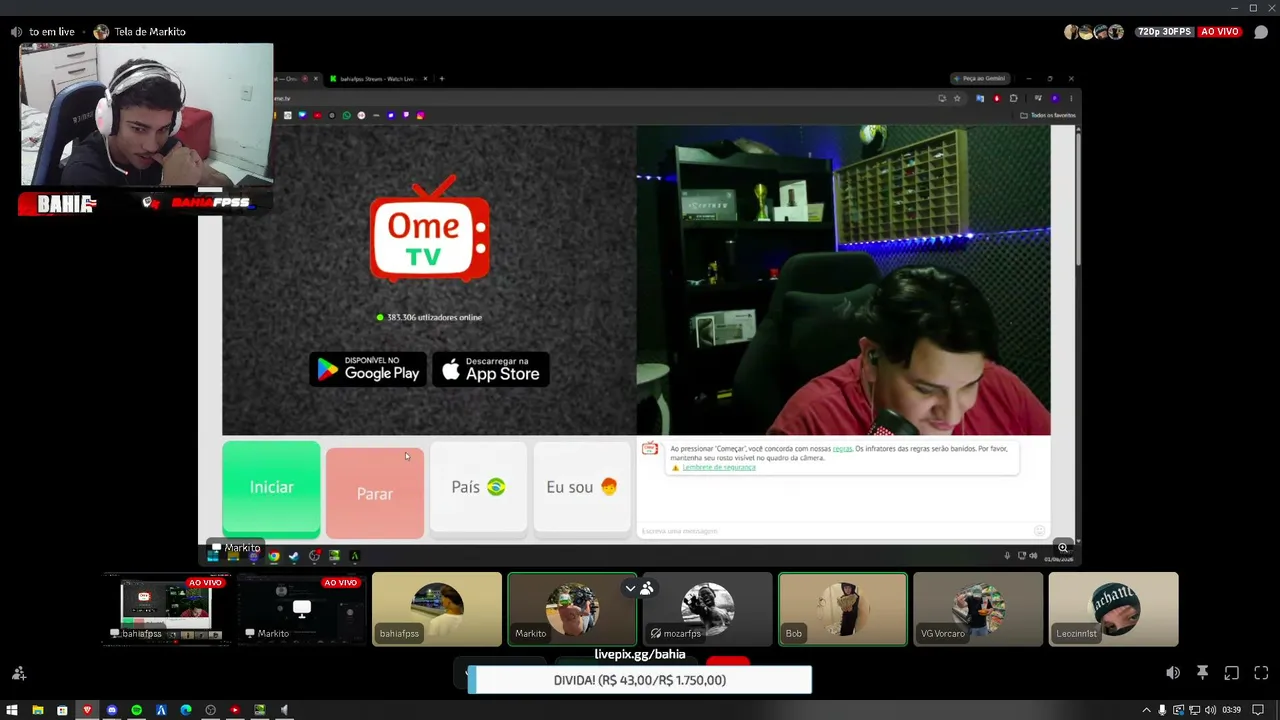The image size is (1280, 720).
Task: Click the Peça ao Gemini button
Action: pyautogui.click(x=979, y=78)
